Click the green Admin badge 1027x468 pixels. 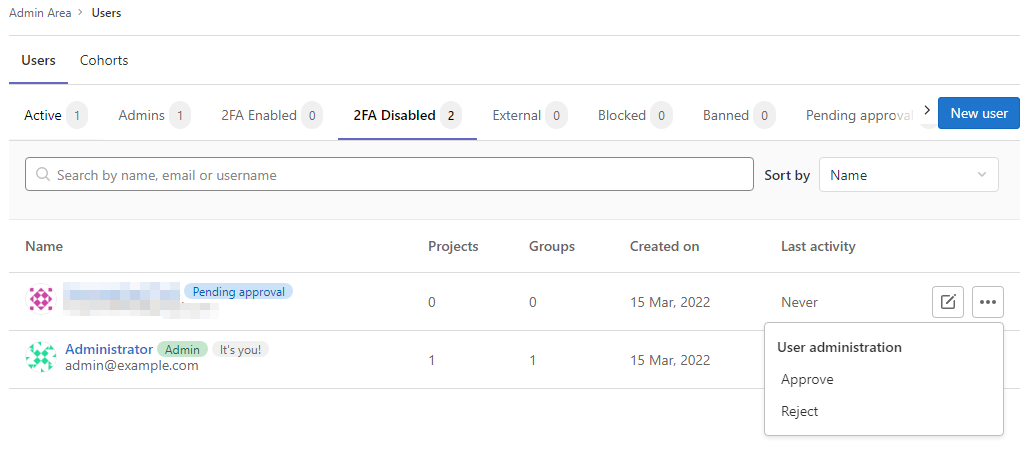point(182,350)
